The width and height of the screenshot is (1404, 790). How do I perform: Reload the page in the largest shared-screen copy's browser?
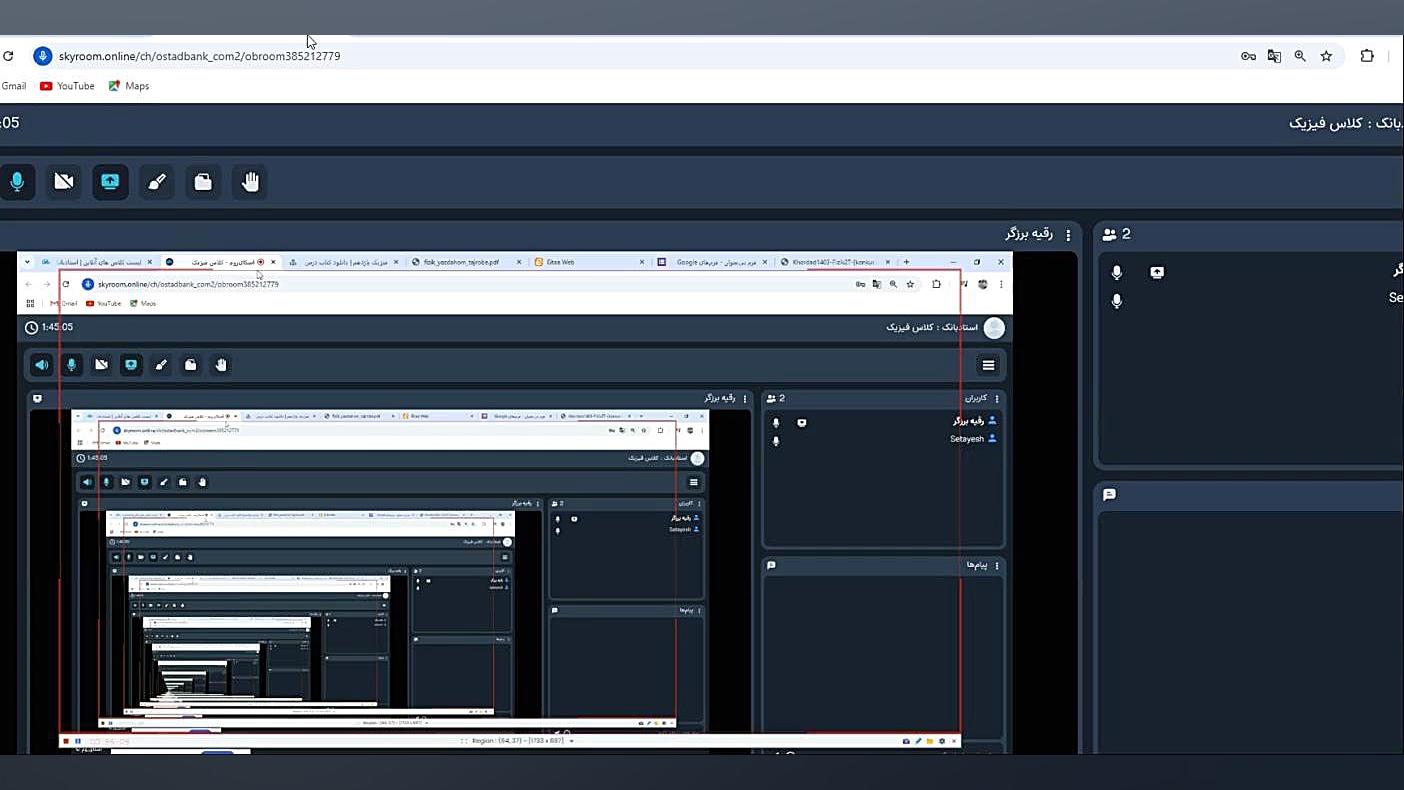(66, 284)
